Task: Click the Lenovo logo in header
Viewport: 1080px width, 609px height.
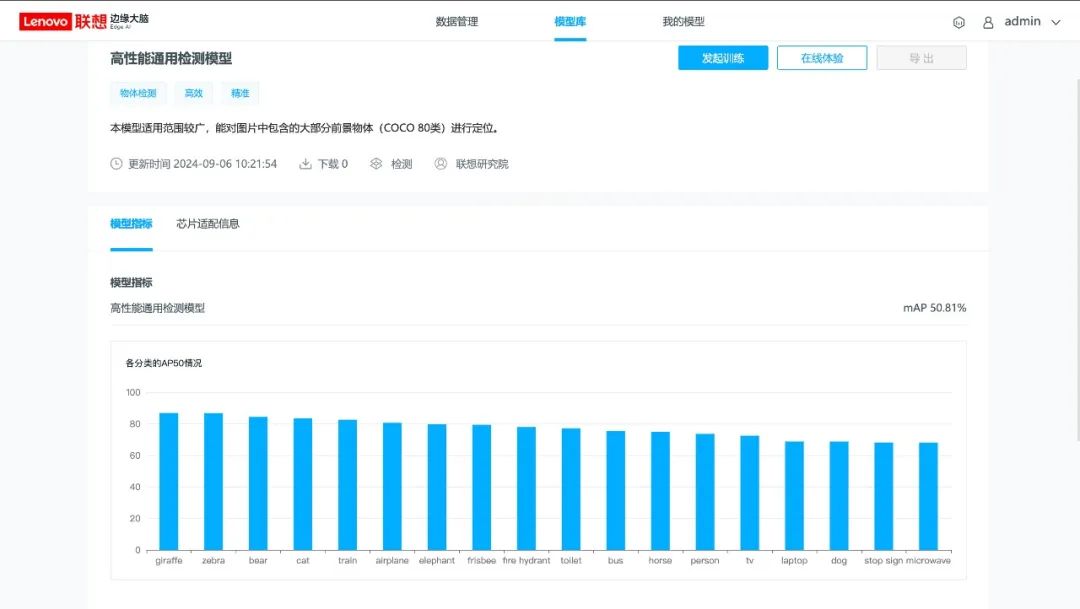Action: click(83, 21)
